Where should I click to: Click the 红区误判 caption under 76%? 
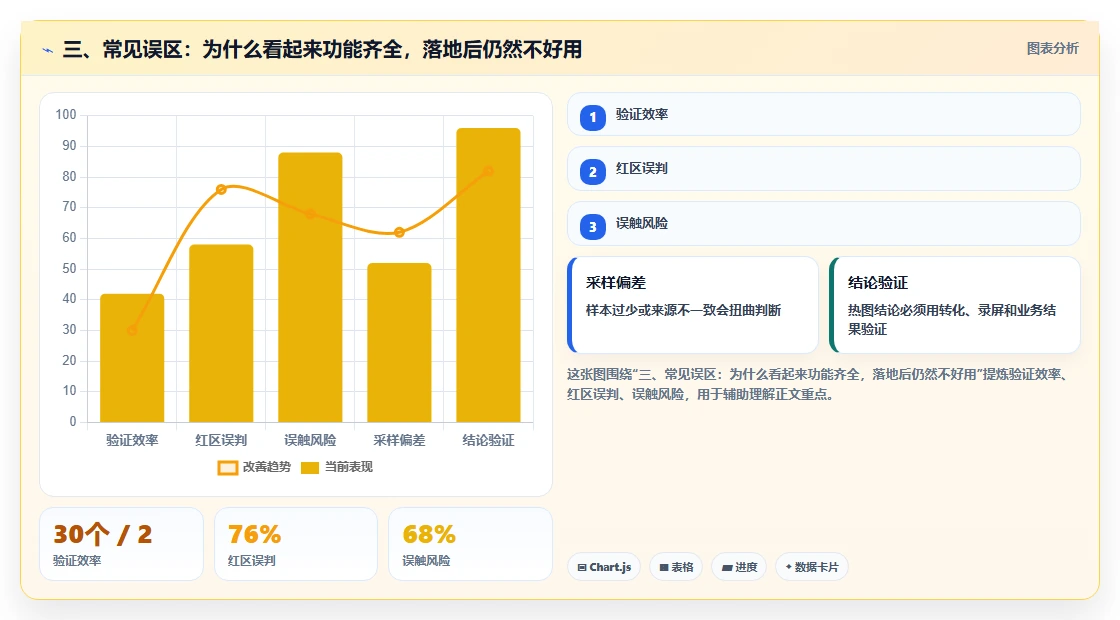click(x=251, y=561)
